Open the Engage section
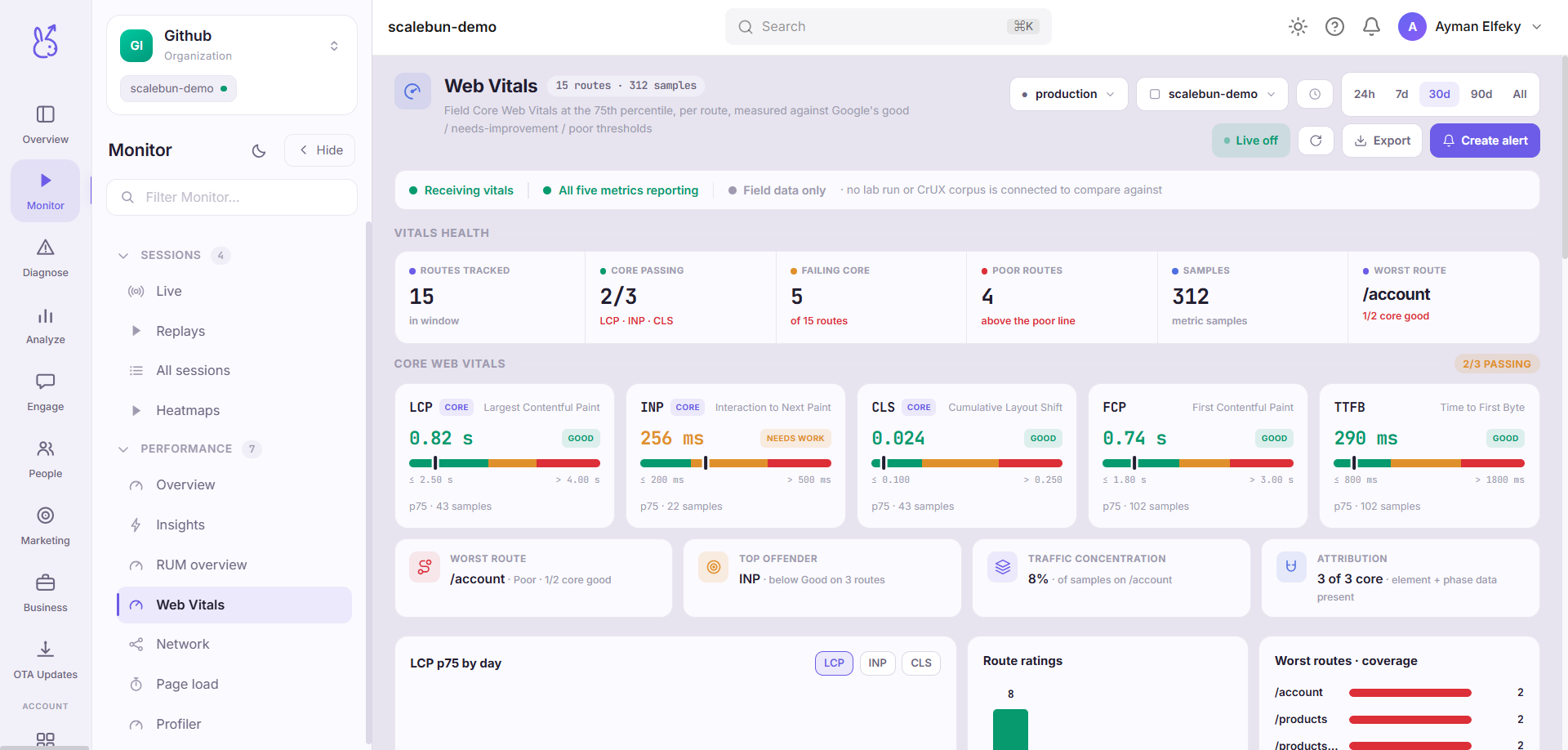Screen dimensions: 1568x750 tap(45, 392)
